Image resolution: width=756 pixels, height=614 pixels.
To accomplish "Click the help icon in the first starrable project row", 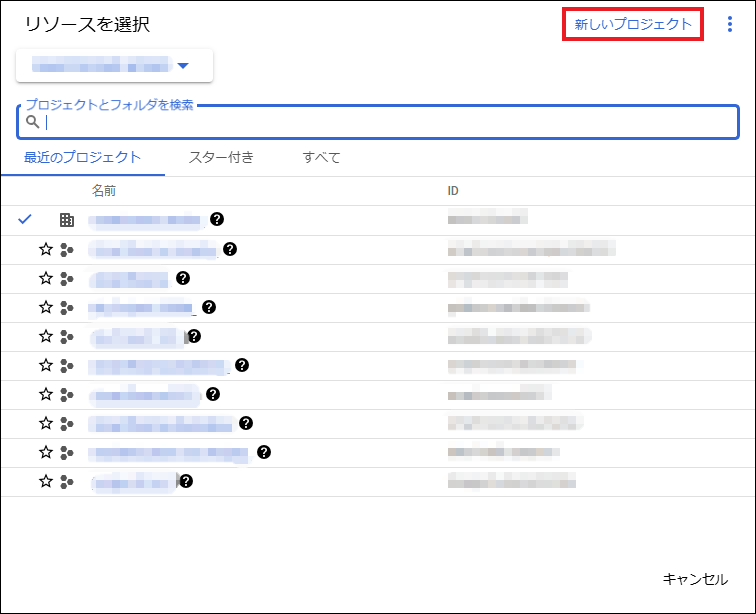I will [x=229, y=249].
